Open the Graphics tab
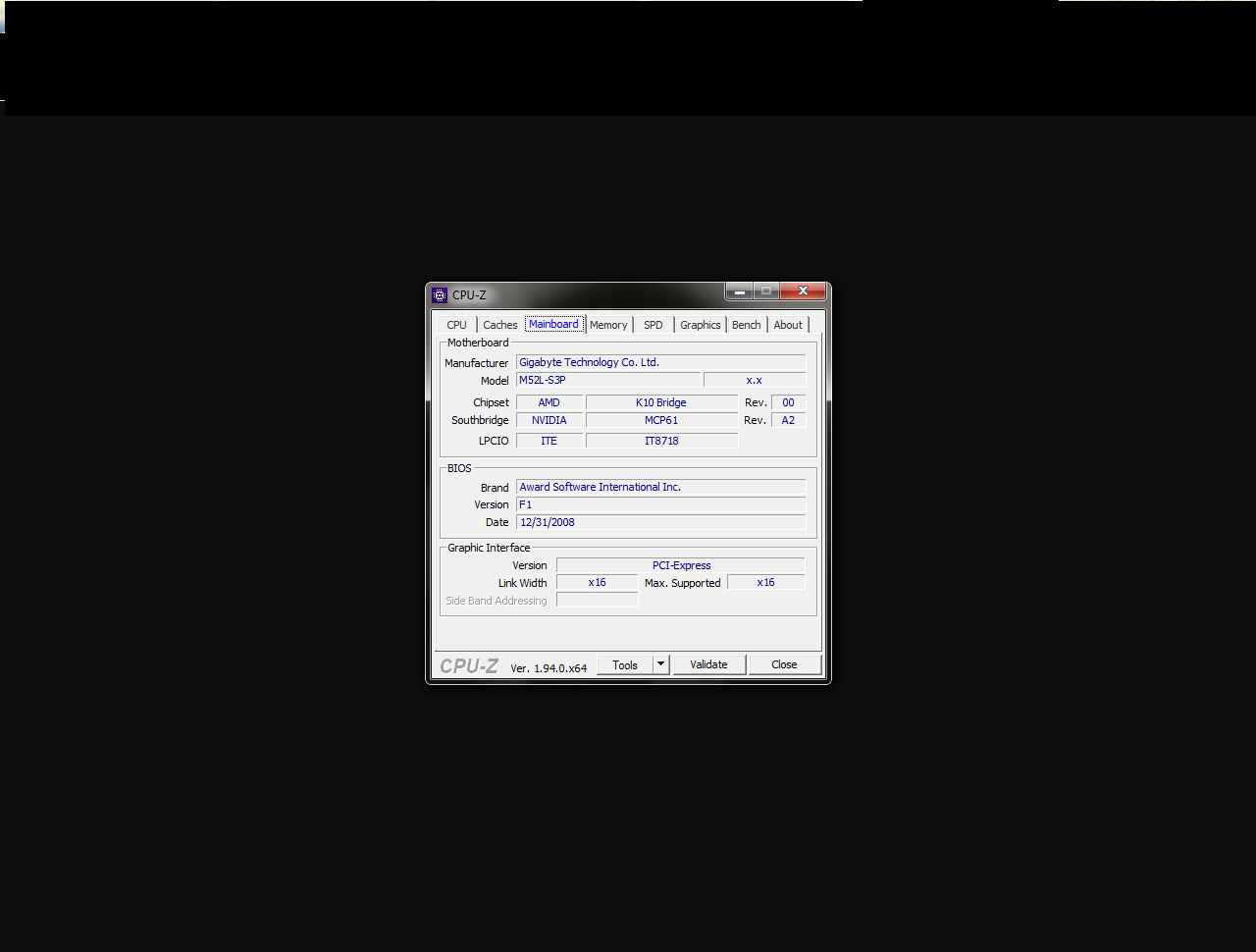Image resolution: width=1256 pixels, height=952 pixels. click(701, 325)
